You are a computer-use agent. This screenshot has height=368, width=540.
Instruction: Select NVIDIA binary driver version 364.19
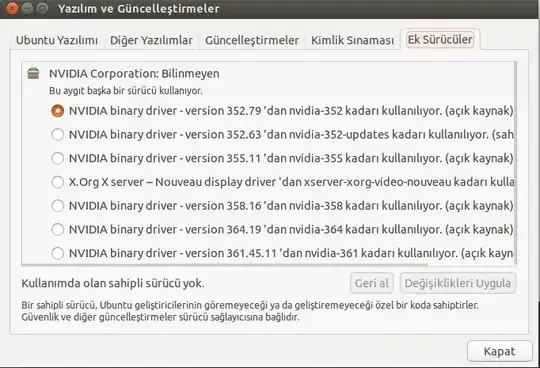tap(58, 229)
